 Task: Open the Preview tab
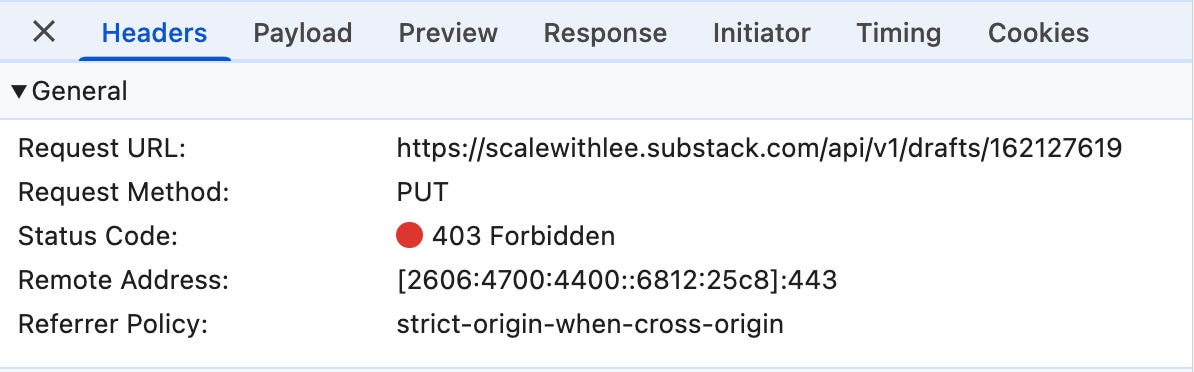(448, 33)
